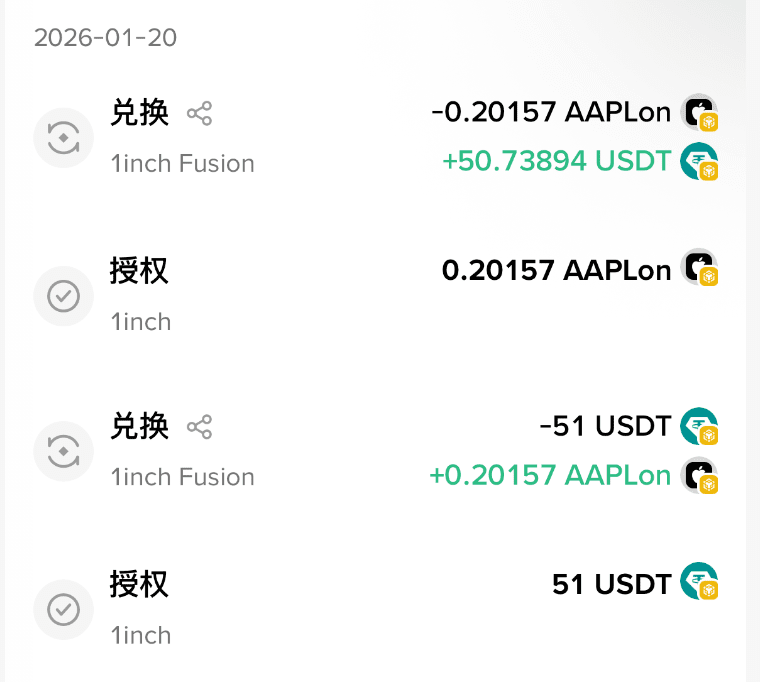Select the +0.20157 AAPLon received amount
The image size is (760, 682).
[x=550, y=475]
